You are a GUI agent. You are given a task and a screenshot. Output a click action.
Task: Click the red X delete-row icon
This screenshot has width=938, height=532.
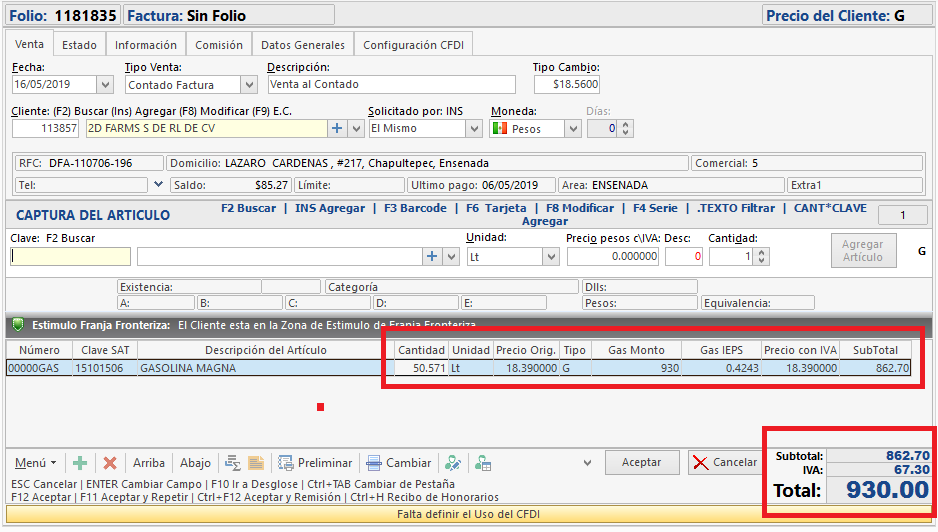pos(110,463)
